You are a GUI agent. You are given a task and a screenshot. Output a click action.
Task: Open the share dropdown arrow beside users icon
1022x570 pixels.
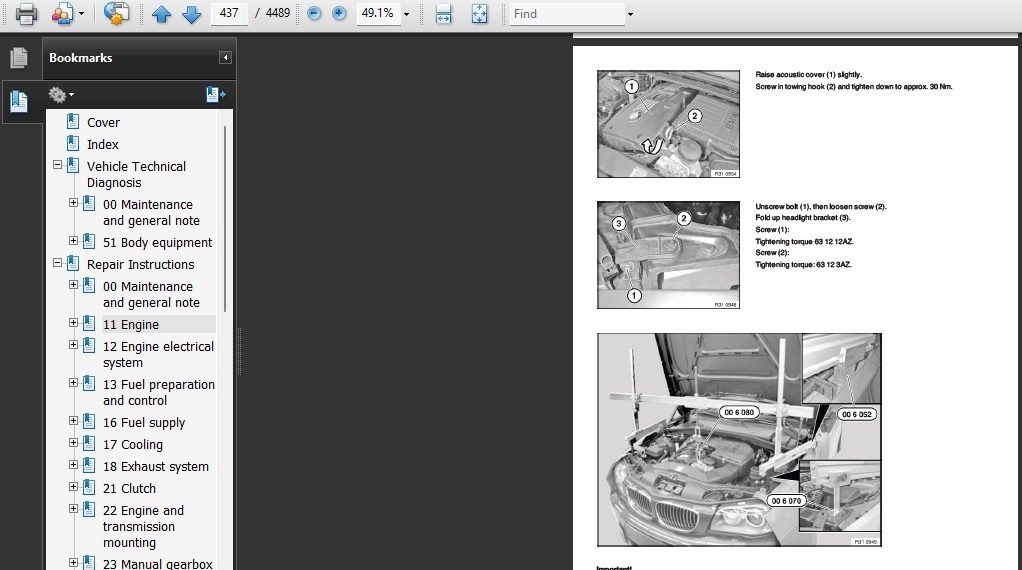(x=81, y=14)
